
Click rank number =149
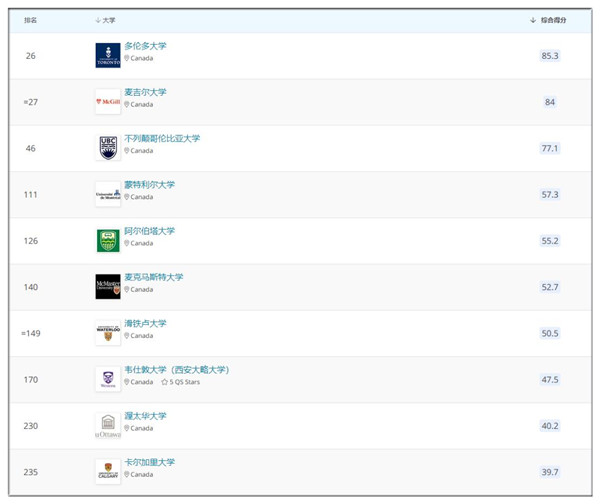pos(31,333)
